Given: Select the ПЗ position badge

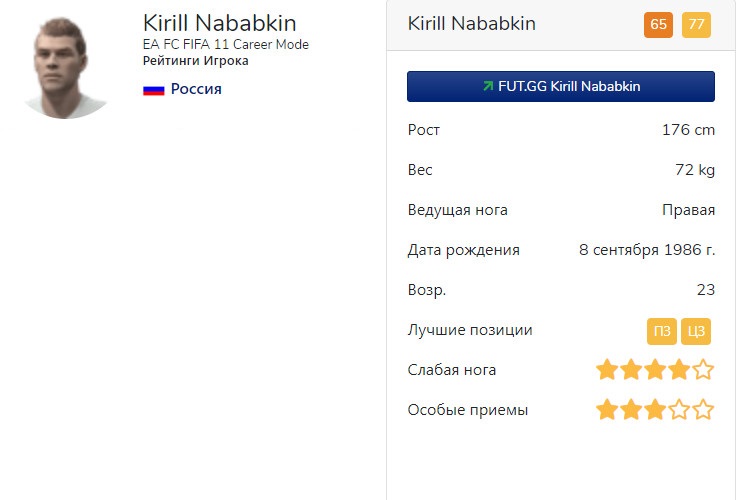Looking at the screenshot, I should pyautogui.click(x=661, y=331).
